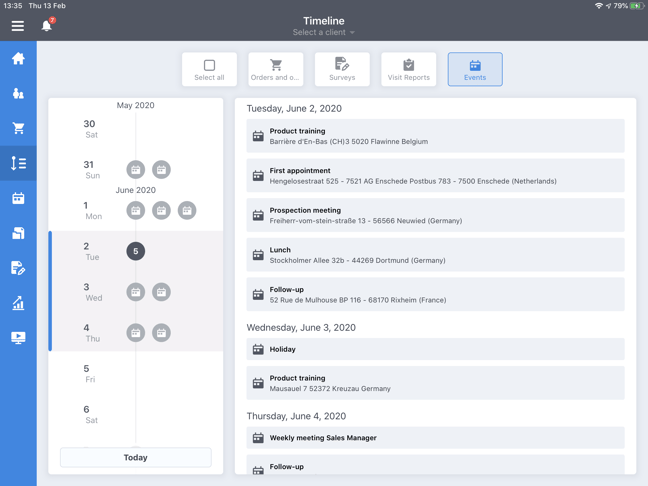Go to Home from the sidebar

pyautogui.click(x=18, y=59)
